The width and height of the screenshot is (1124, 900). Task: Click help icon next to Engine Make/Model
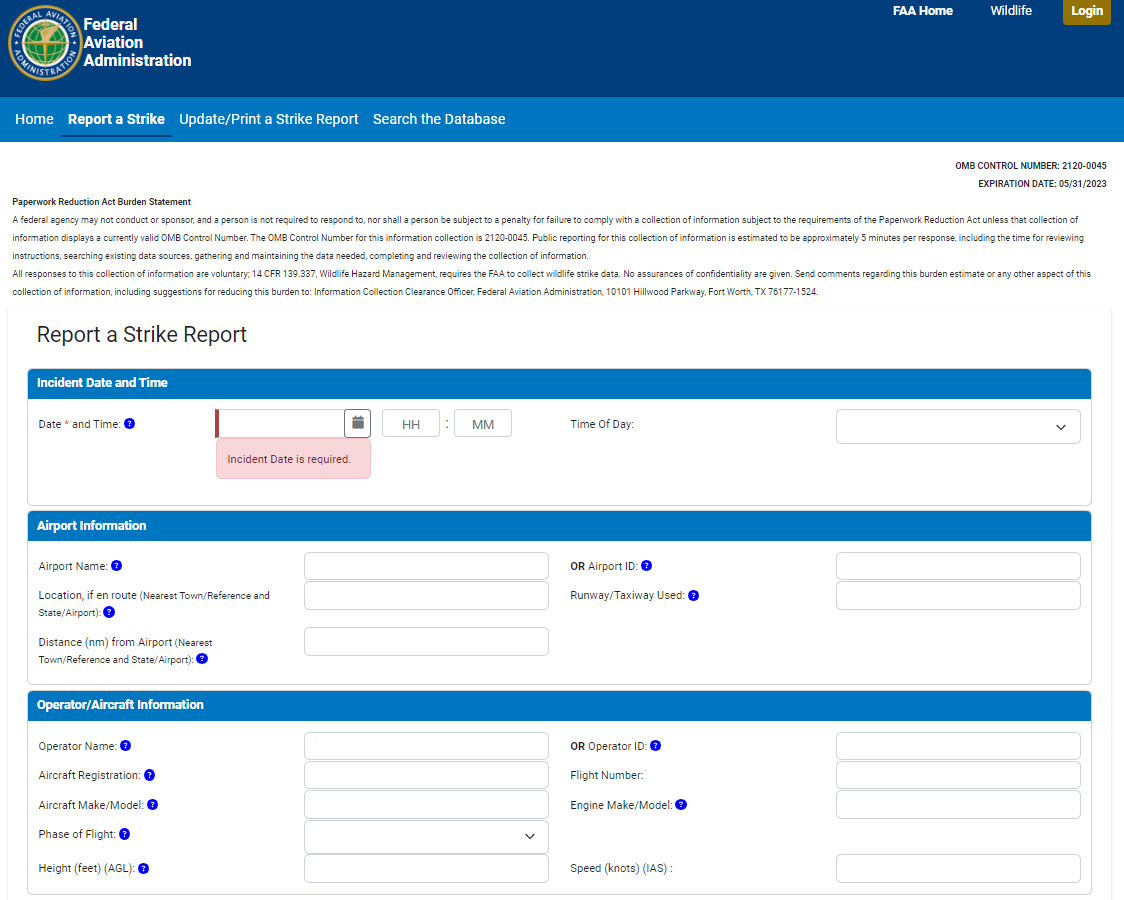(x=681, y=804)
